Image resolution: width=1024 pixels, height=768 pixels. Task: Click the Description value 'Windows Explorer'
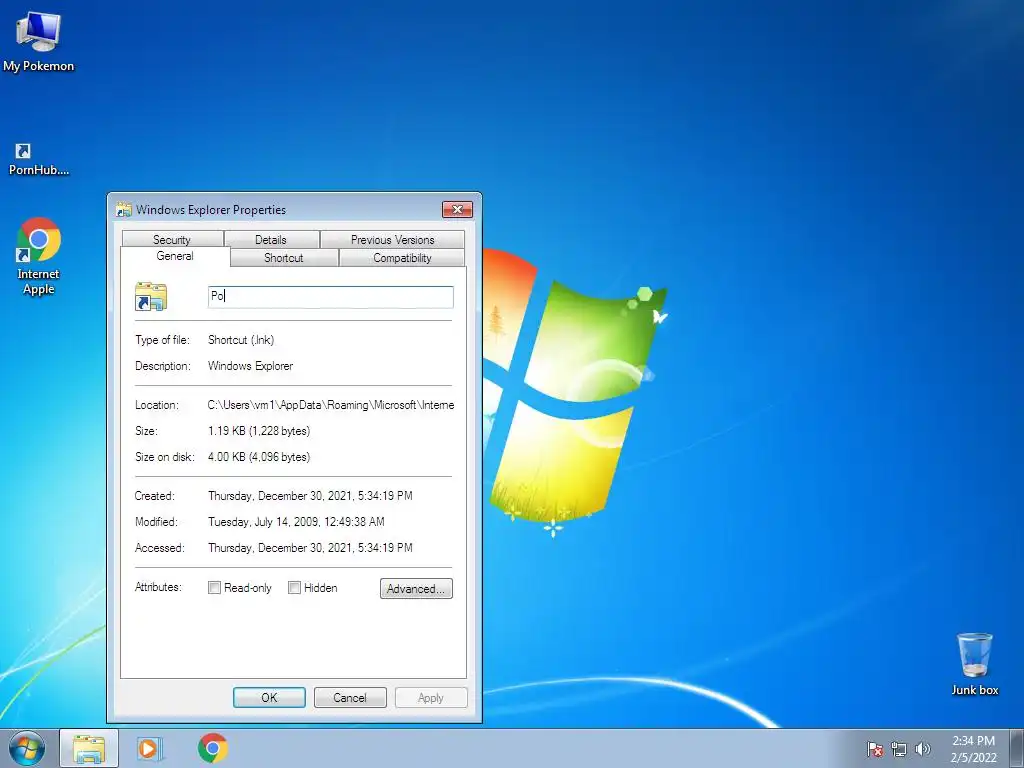(250, 366)
